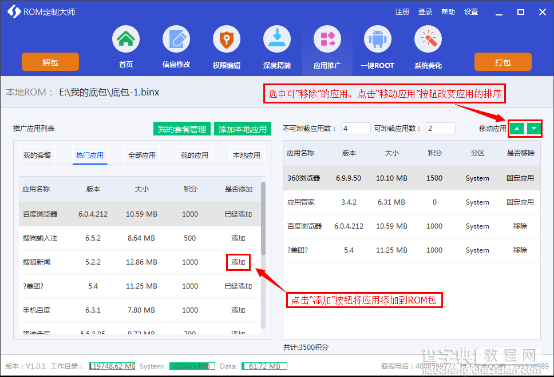The image size is (554, 377).
Task: Move selected app down with the arrow
Action: [x=534, y=129]
